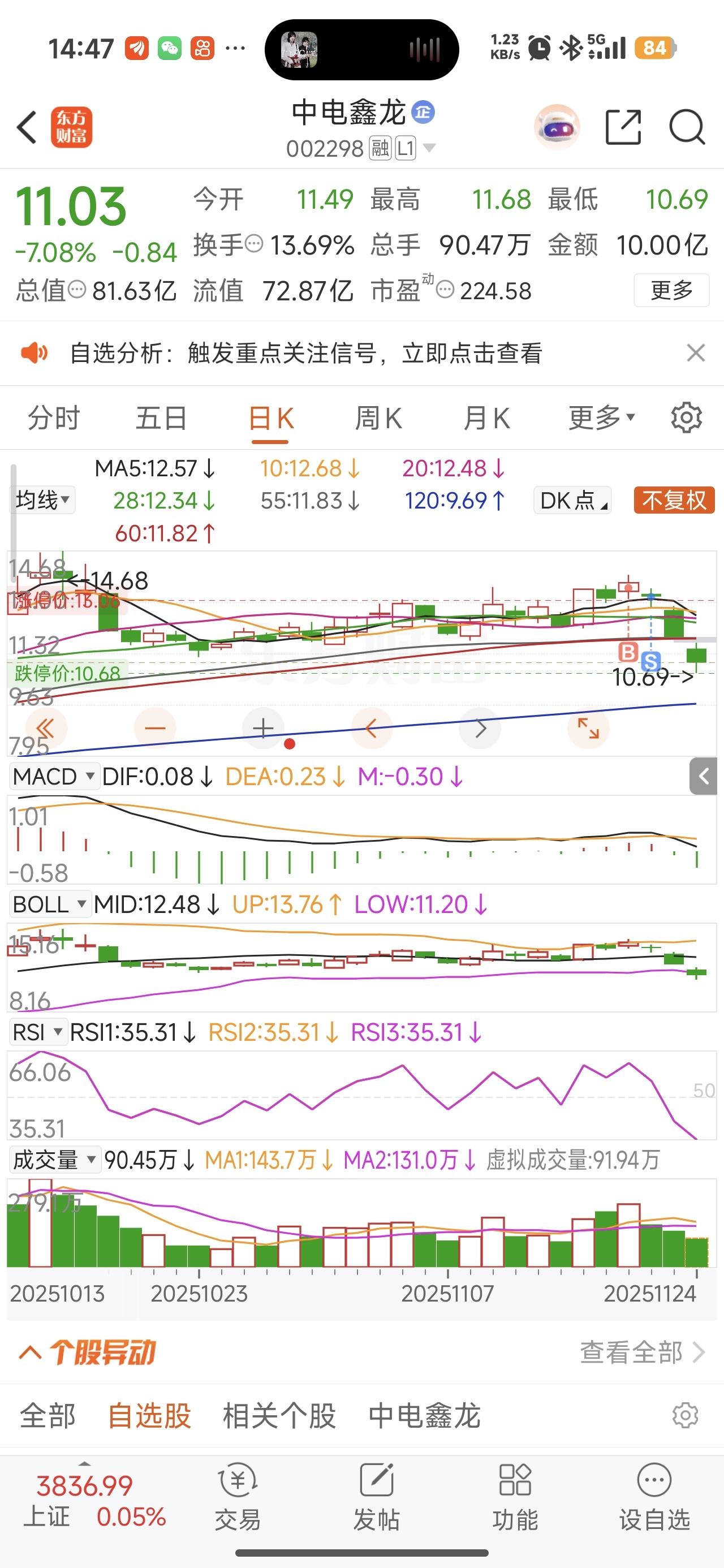Open the 成交量 indicator dropdown
Viewport: 724px width, 1568px height.
[55, 1160]
